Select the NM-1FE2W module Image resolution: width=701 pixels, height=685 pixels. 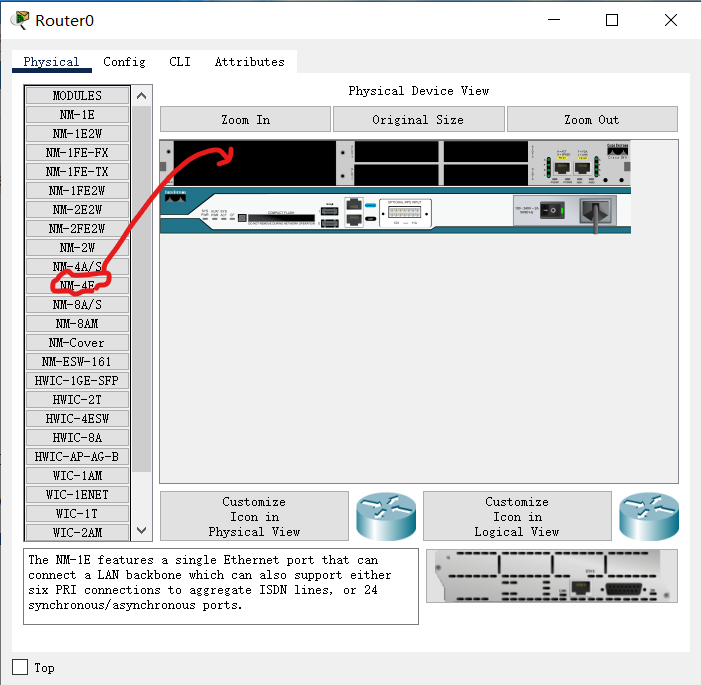tap(77, 191)
